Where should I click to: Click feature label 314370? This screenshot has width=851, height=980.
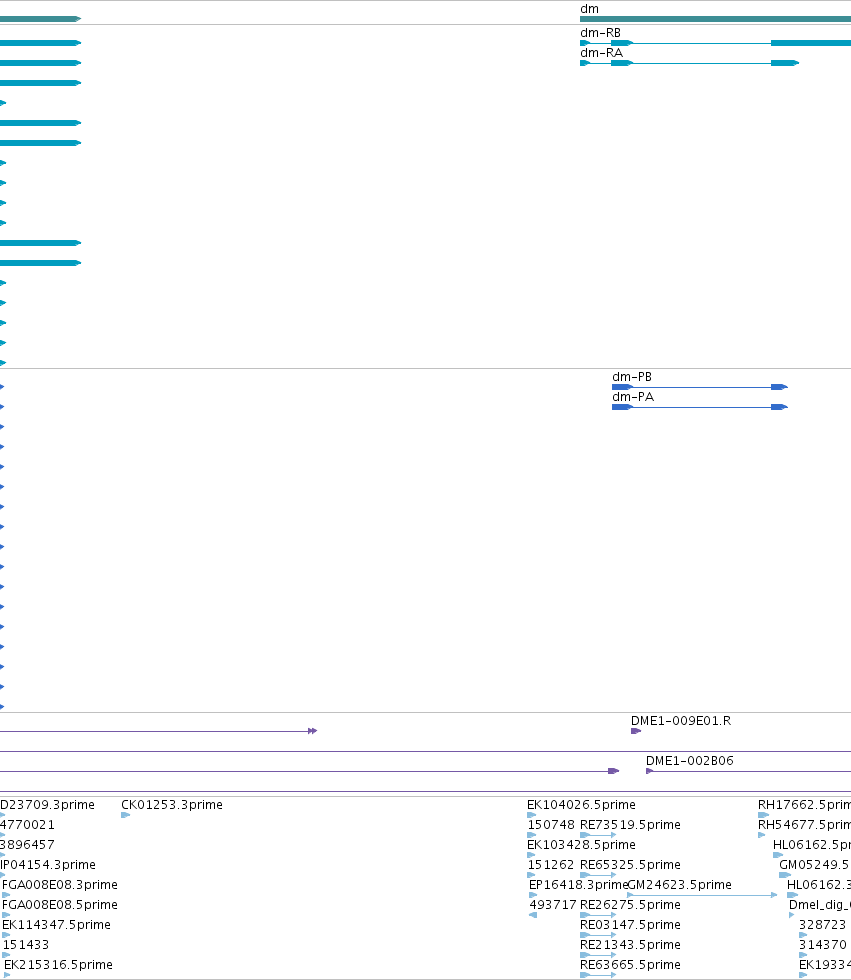click(x=822, y=945)
